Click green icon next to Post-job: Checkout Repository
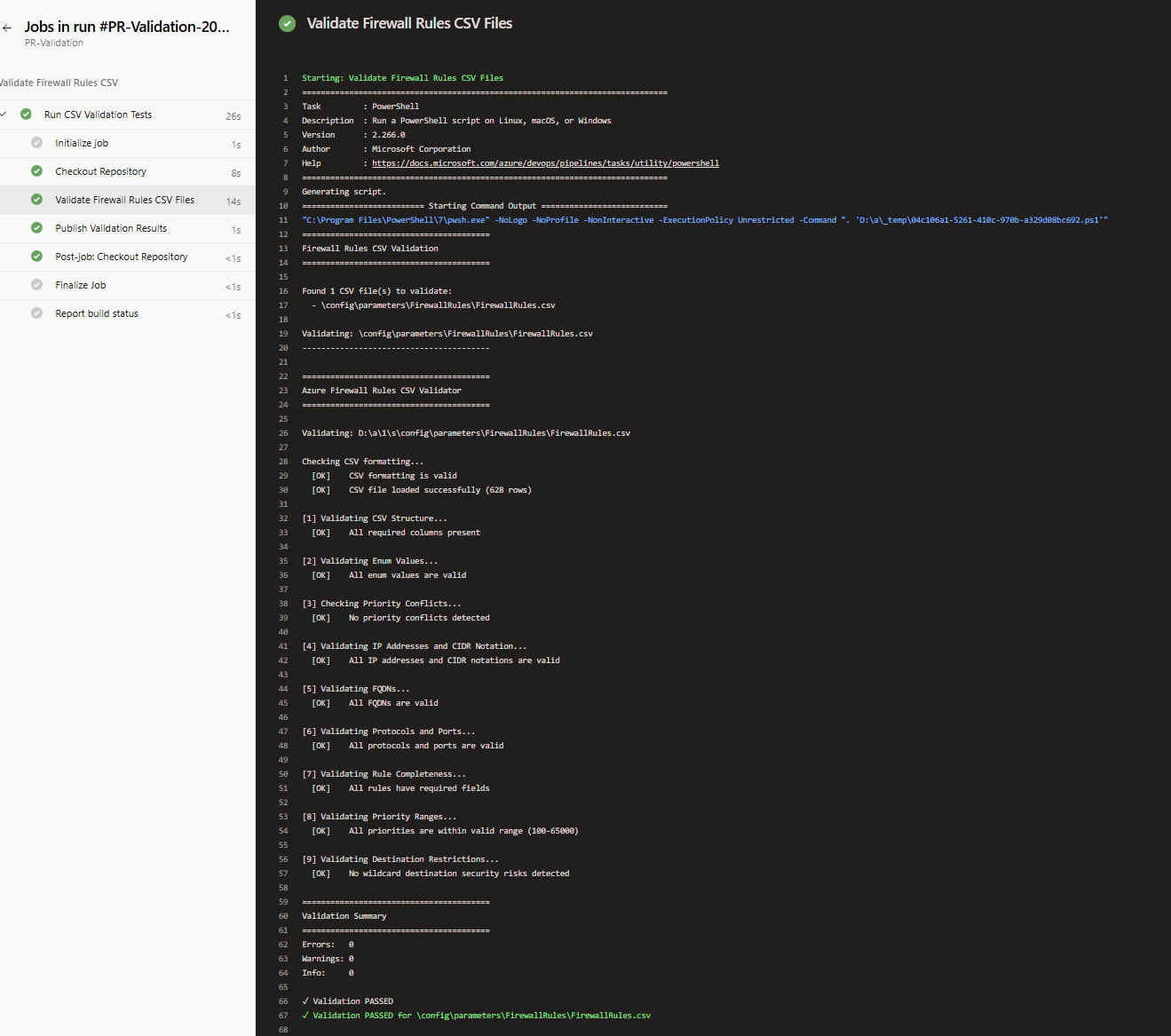Screen dimensions: 1171x1036 (x=36, y=257)
